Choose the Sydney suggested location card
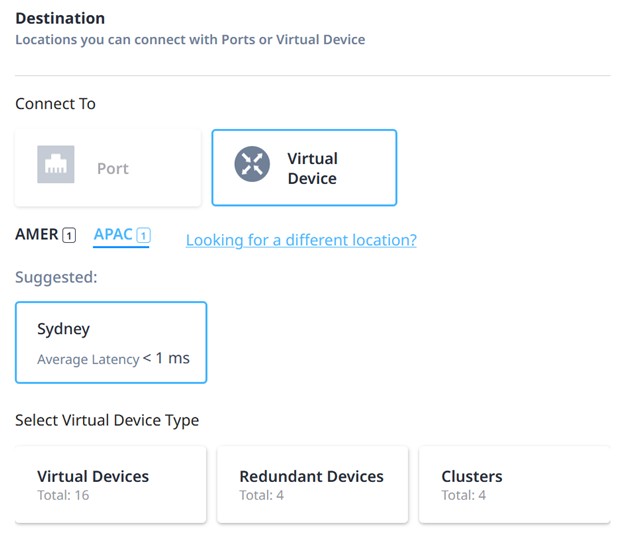The height and width of the screenshot is (536, 623). click(x=111, y=342)
